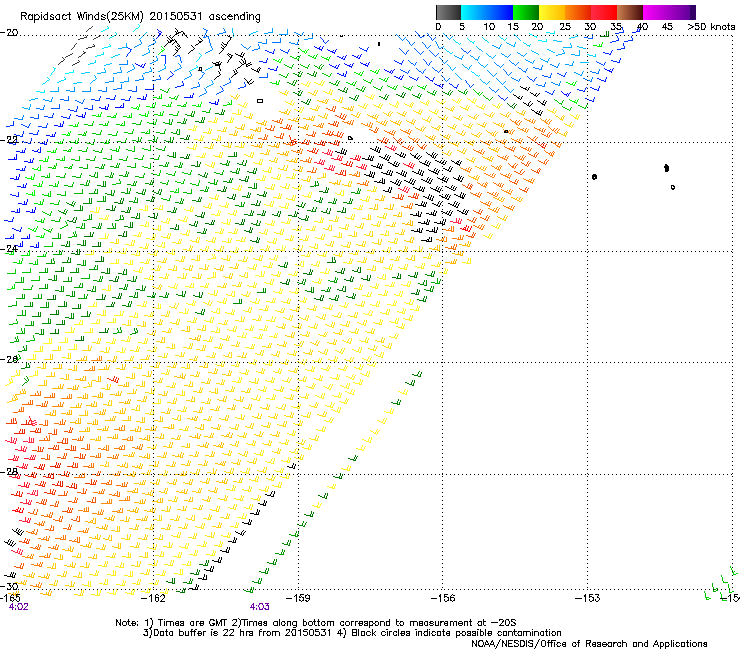
Task: Click the legend label '45'
Action: pos(667,27)
